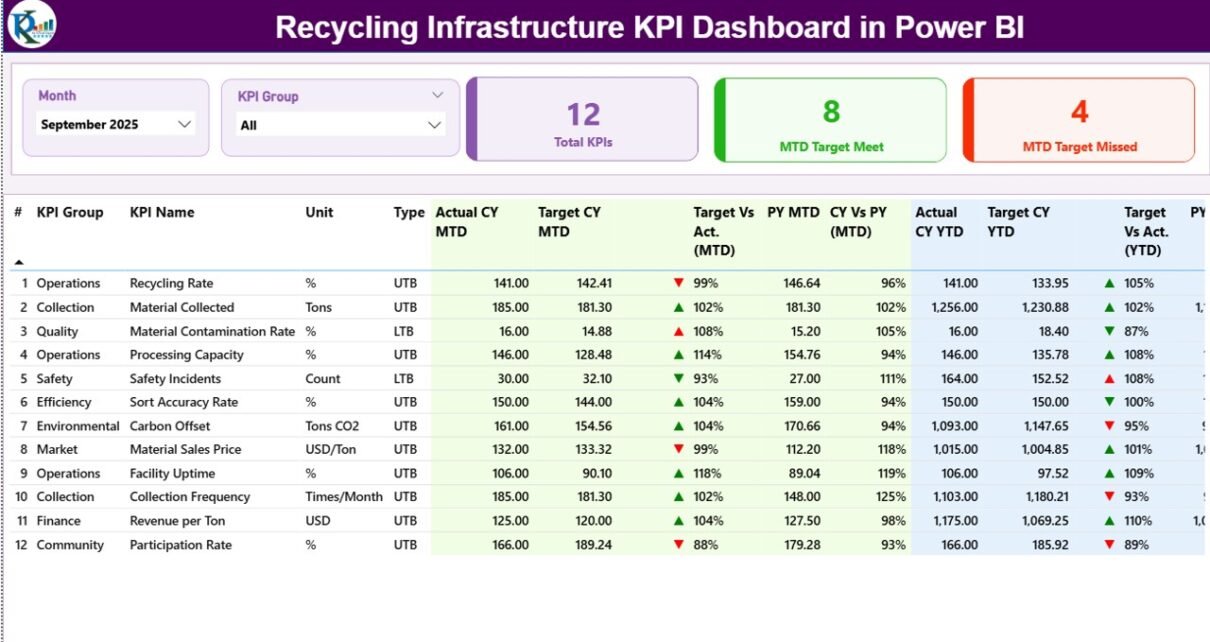Click the Revenue per Ton row name
Image resolution: width=1210 pixels, height=642 pixels.
point(176,521)
